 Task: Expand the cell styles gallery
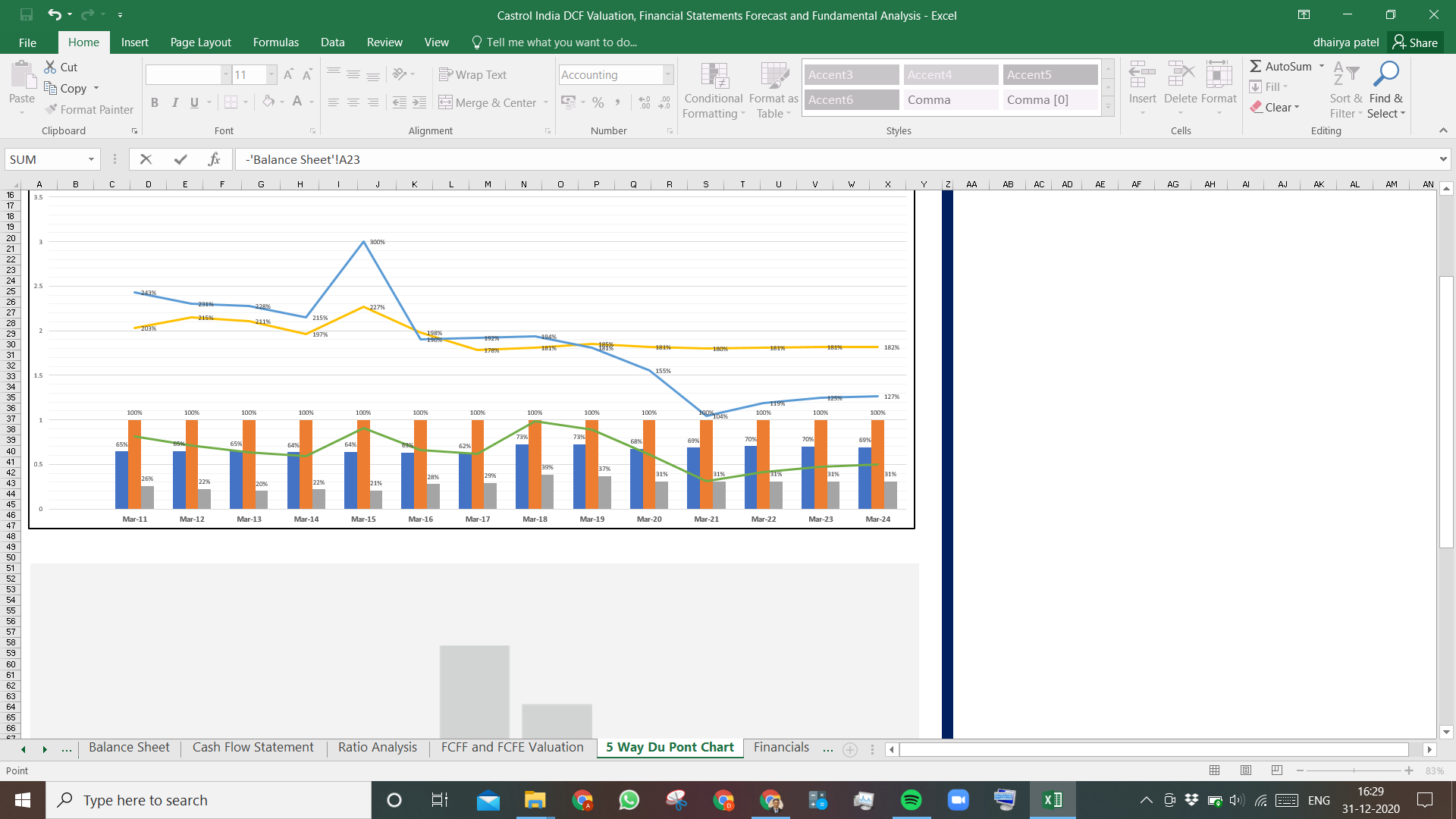point(1108,107)
